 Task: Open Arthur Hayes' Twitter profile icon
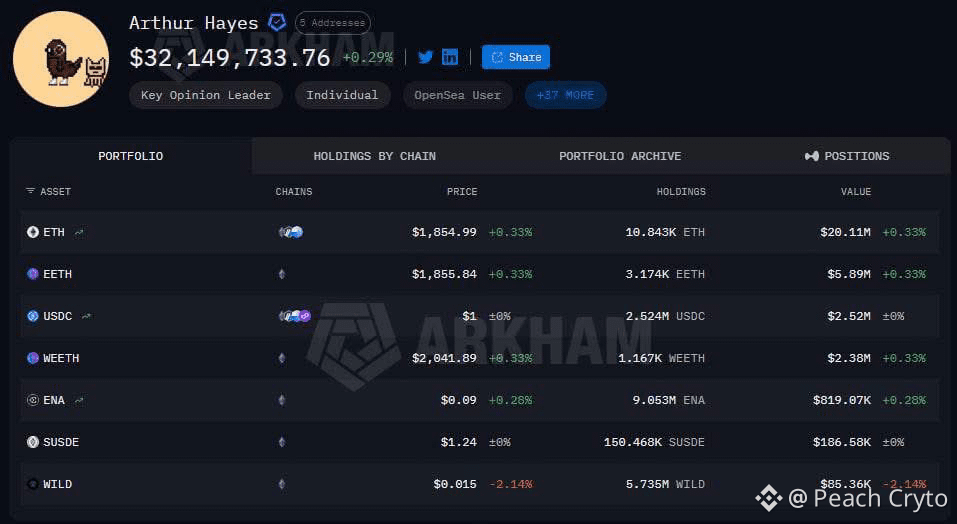[x=425, y=57]
